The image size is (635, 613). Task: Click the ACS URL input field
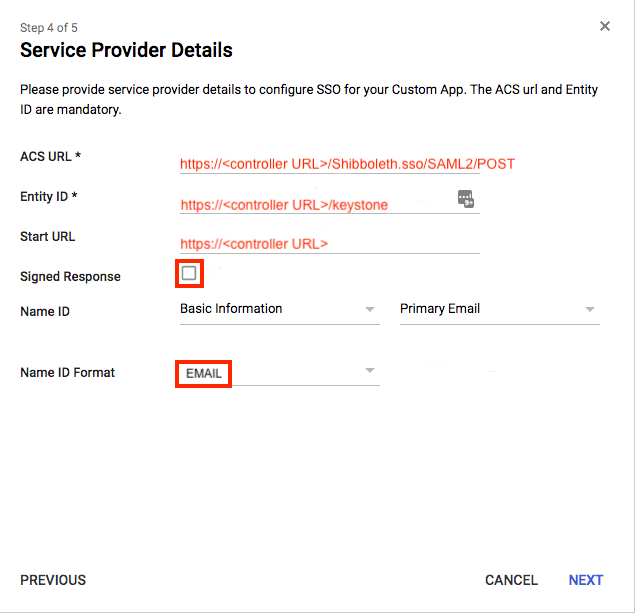328,164
